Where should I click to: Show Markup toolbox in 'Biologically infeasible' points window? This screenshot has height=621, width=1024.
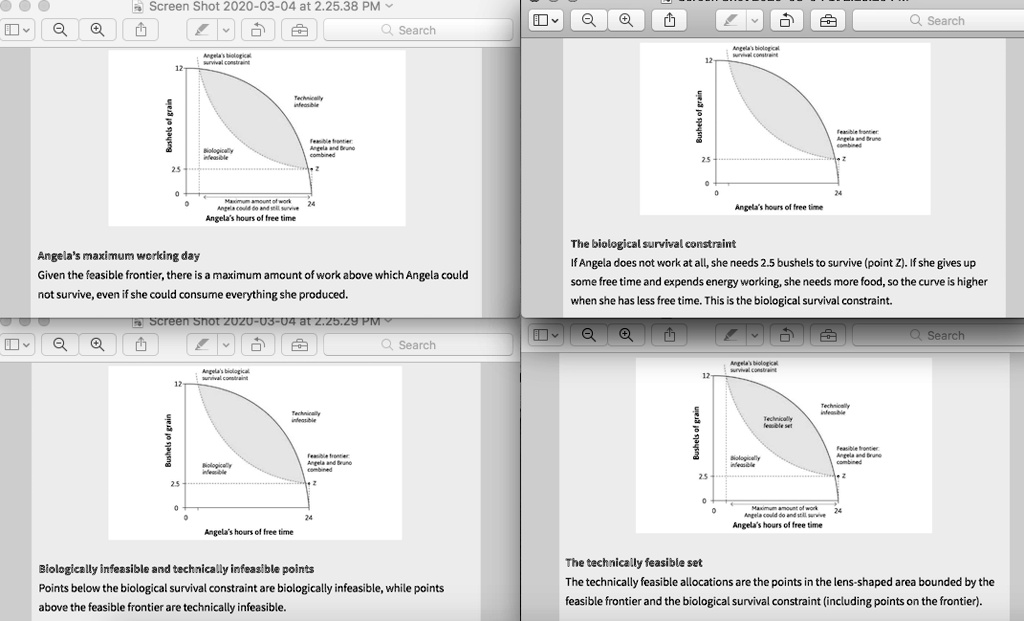coord(300,345)
